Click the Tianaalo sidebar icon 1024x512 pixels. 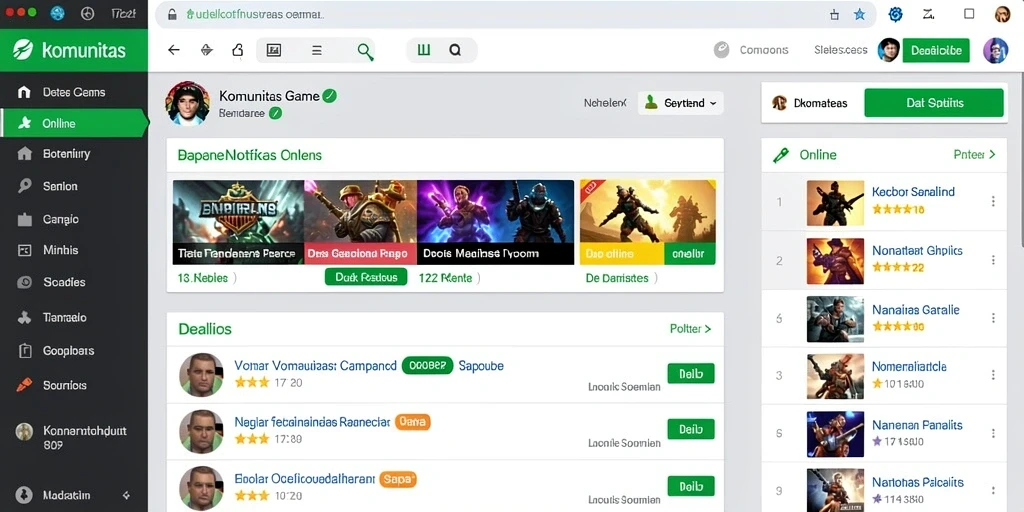(x=24, y=318)
